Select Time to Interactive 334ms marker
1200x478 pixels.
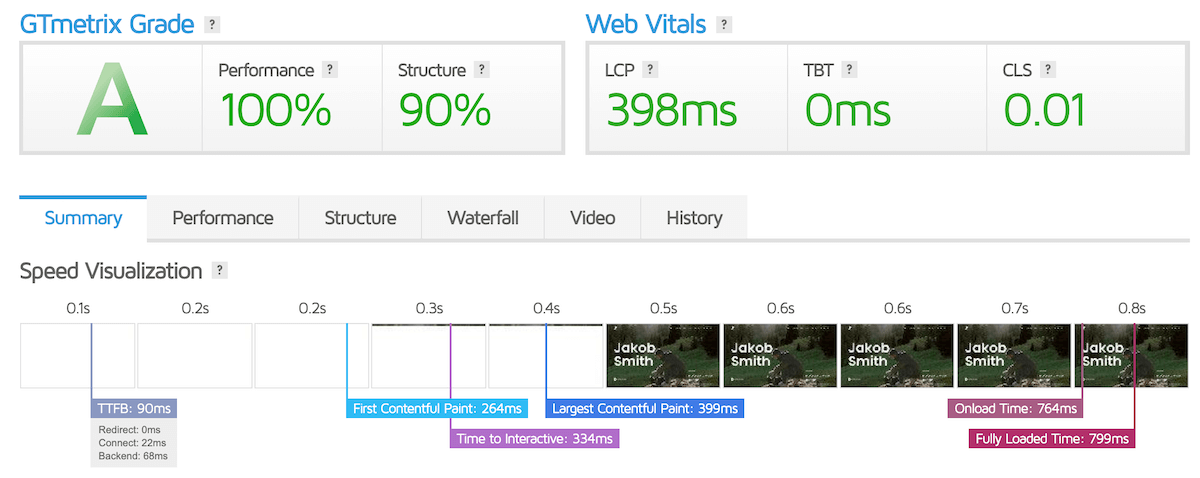coord(535,438)
